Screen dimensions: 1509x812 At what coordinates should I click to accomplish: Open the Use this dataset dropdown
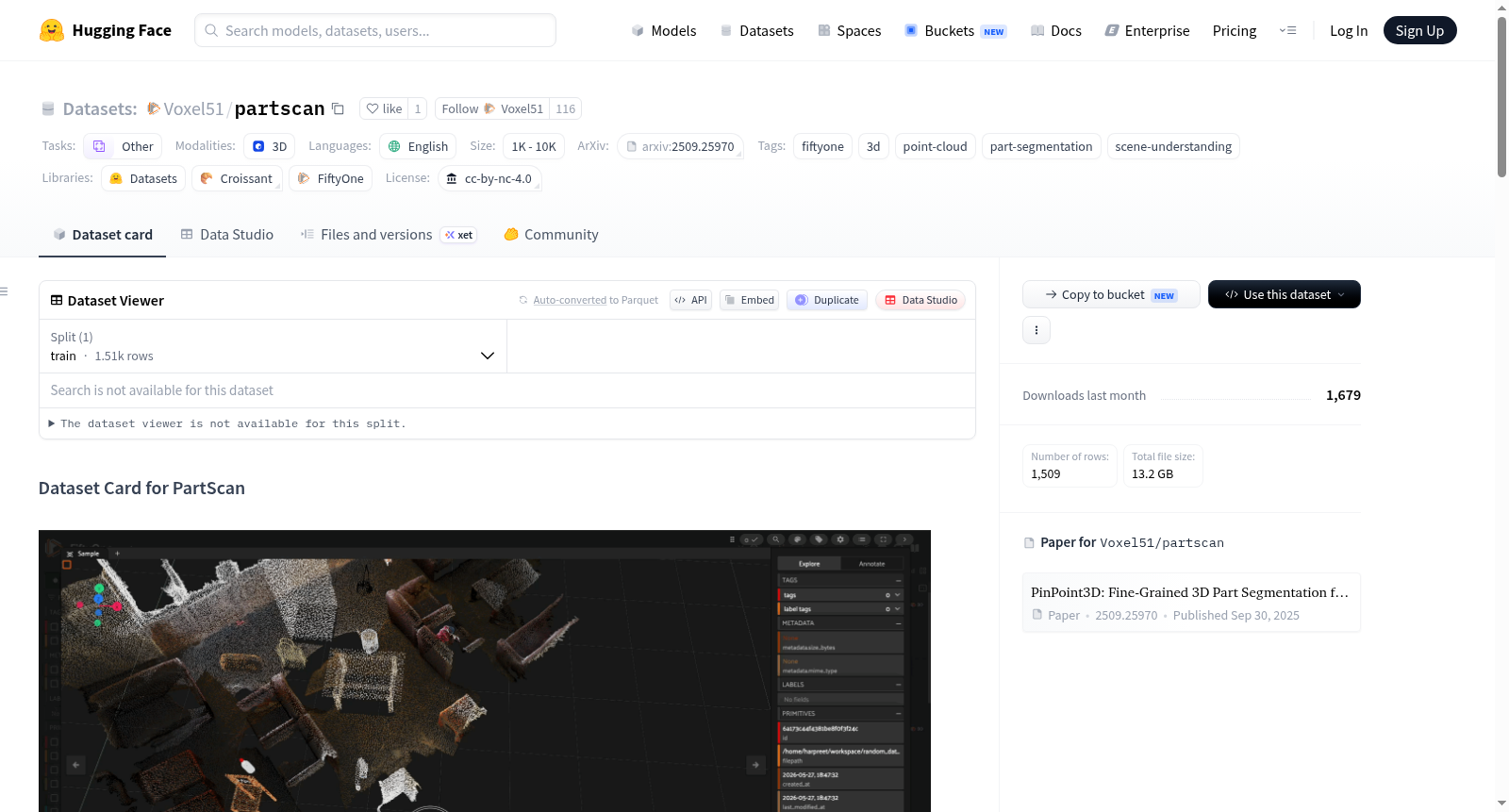(x=1285, y=294)
